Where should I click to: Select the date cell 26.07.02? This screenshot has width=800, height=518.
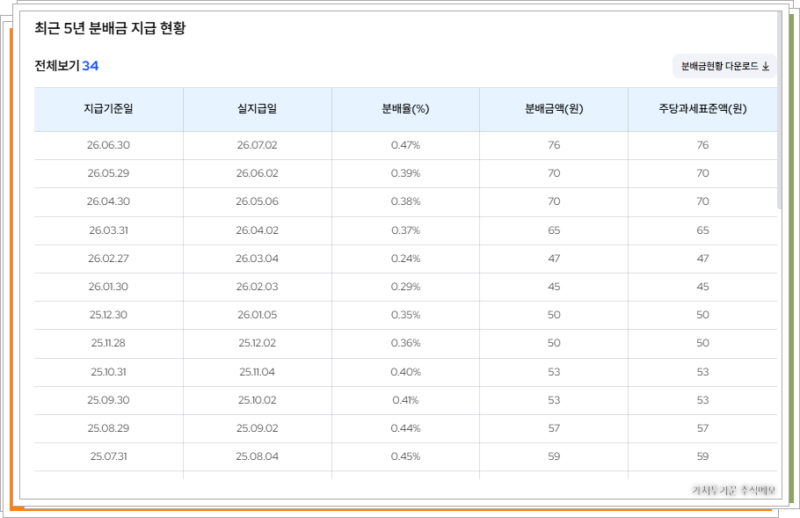click(x=257, y=145)
